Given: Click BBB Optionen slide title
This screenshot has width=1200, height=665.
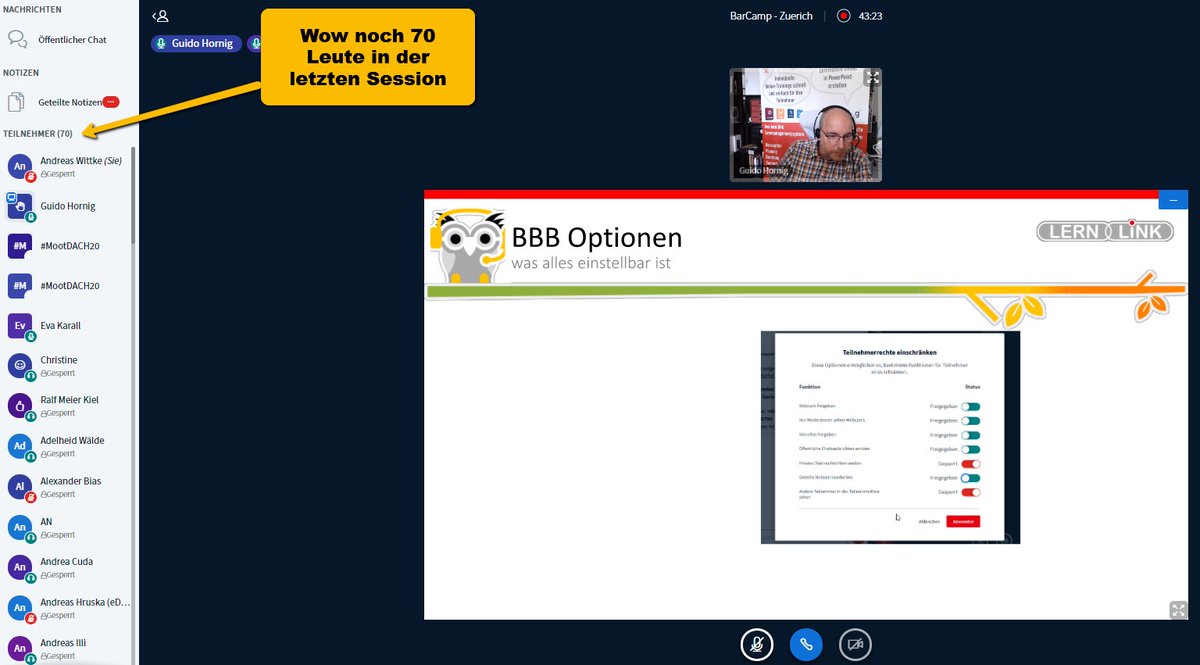Looking at the screenshot, I should (x=597, y=238).
